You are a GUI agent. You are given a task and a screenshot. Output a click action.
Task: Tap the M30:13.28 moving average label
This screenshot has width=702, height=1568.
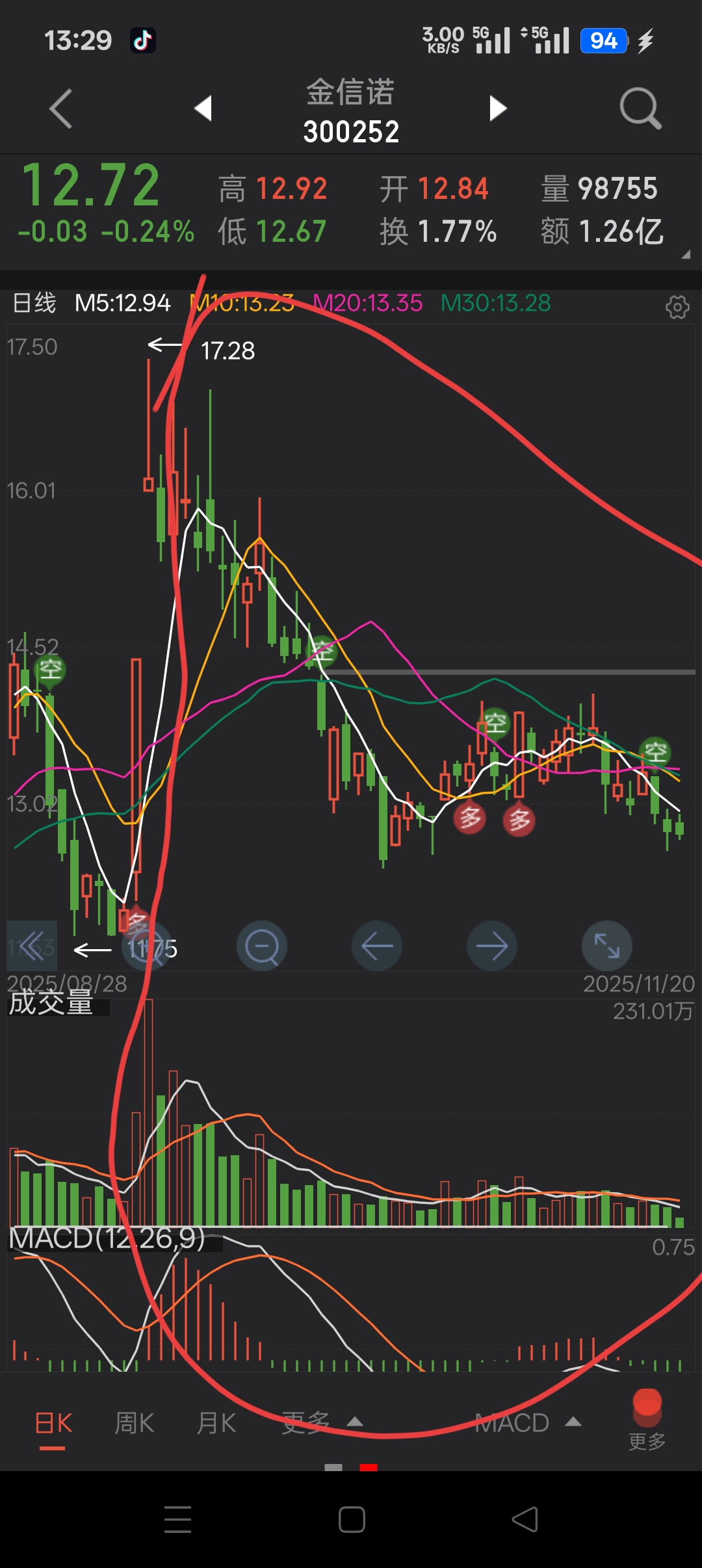496,303
